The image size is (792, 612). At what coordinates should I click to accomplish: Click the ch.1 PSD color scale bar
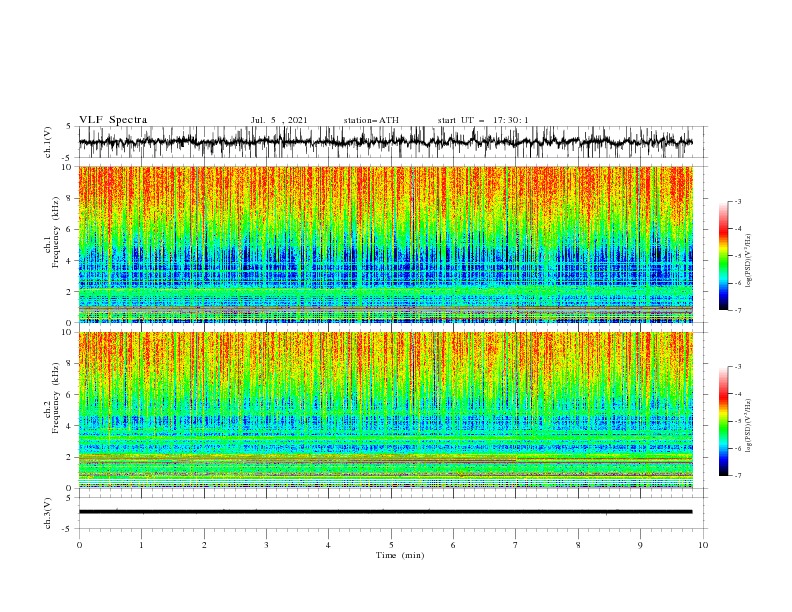tap(723, 256)
